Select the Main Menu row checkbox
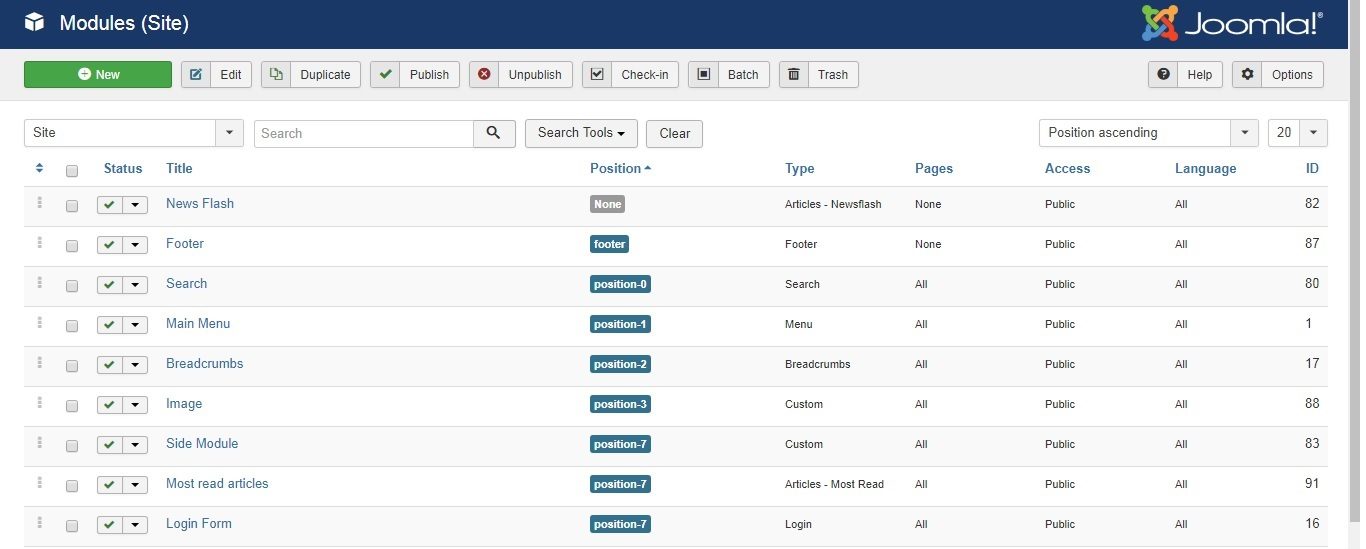Screen dimensions: 1366x549 tap(72, 325)
